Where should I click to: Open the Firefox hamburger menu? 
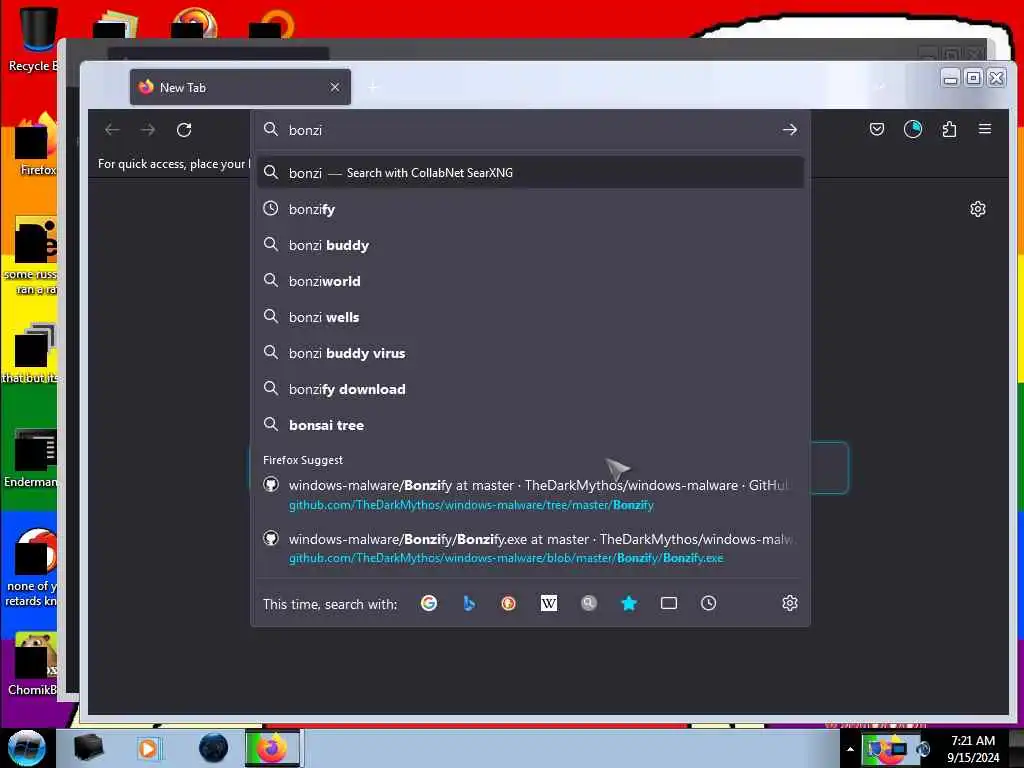point(985,129)
